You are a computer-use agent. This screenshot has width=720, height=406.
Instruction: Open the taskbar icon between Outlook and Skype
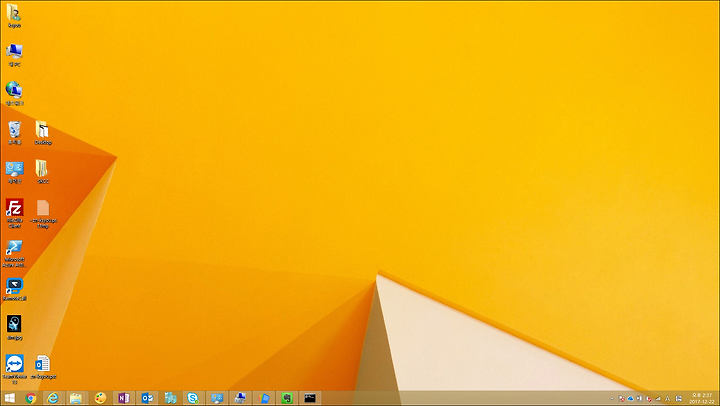tap(170, 398)
